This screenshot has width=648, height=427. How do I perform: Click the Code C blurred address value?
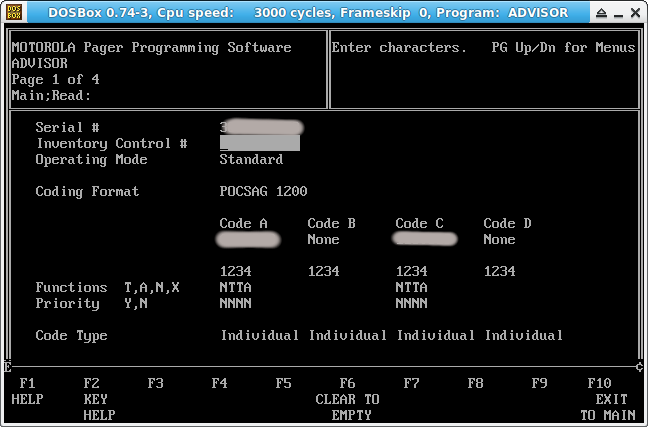click(x=425, y=239)
